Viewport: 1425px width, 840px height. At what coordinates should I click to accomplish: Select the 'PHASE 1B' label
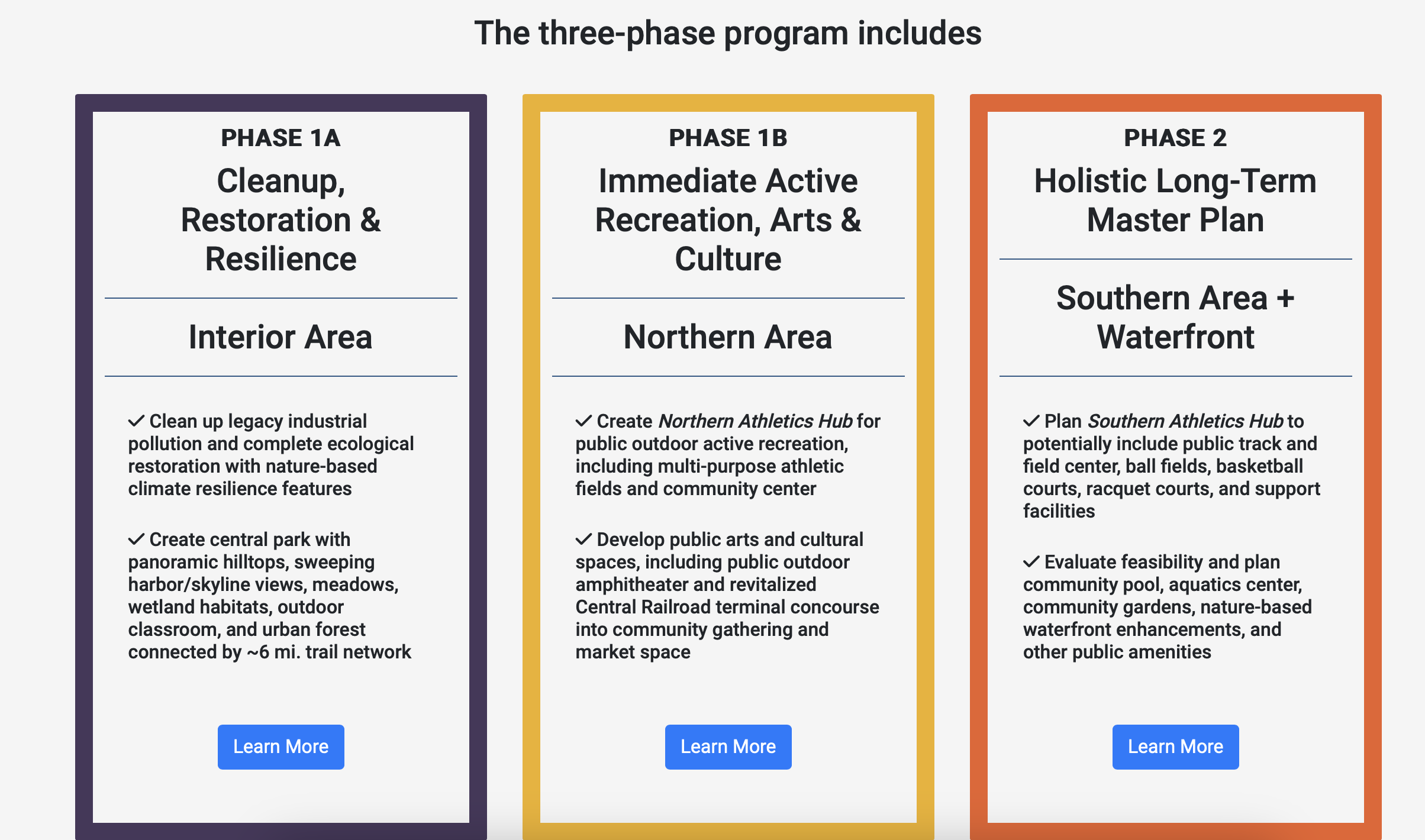728,138
